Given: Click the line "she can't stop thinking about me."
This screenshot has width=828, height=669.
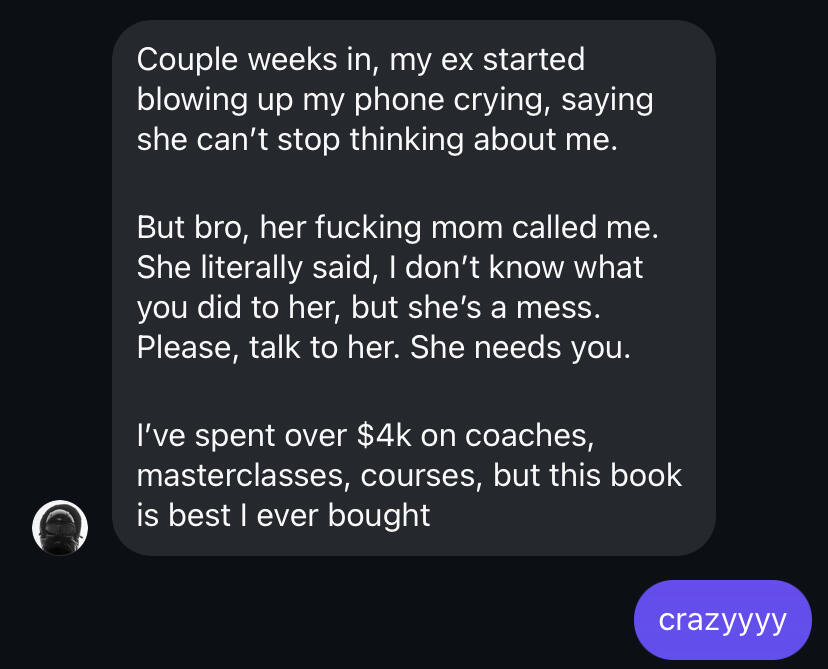Looking at the screenshot, I should (x=377, y=138).
